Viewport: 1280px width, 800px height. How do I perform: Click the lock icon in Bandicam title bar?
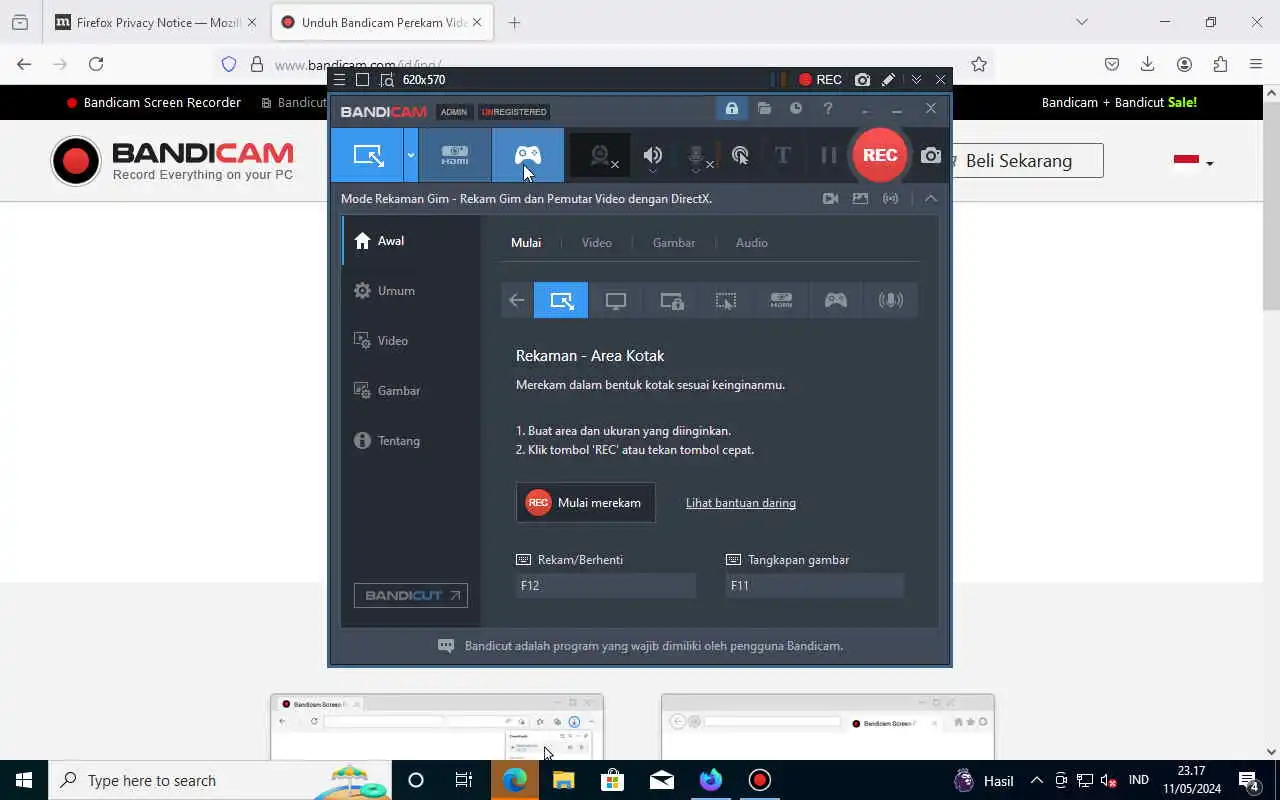pos(732,108)
